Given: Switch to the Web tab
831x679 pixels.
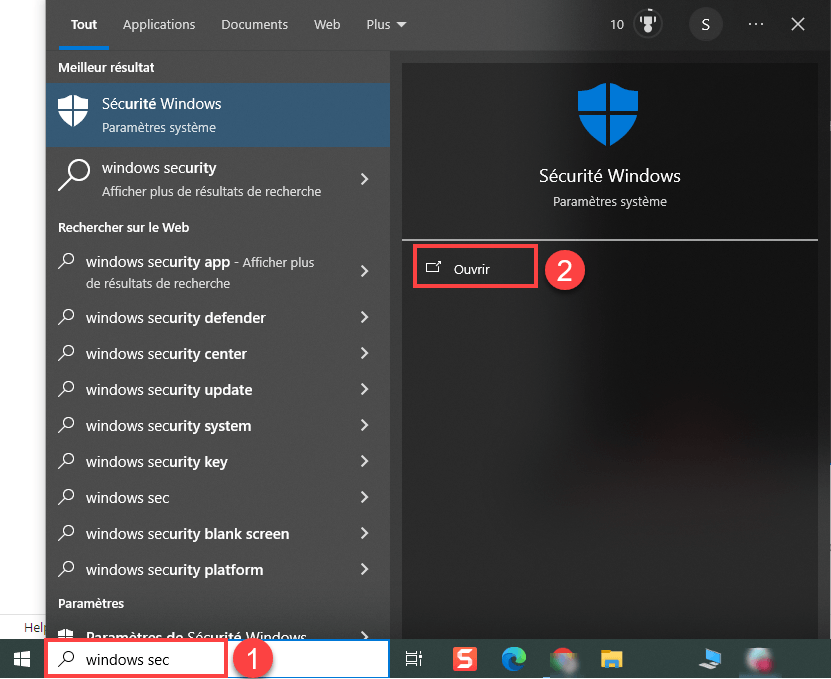Looking at the screenshot, I should 327,25.
